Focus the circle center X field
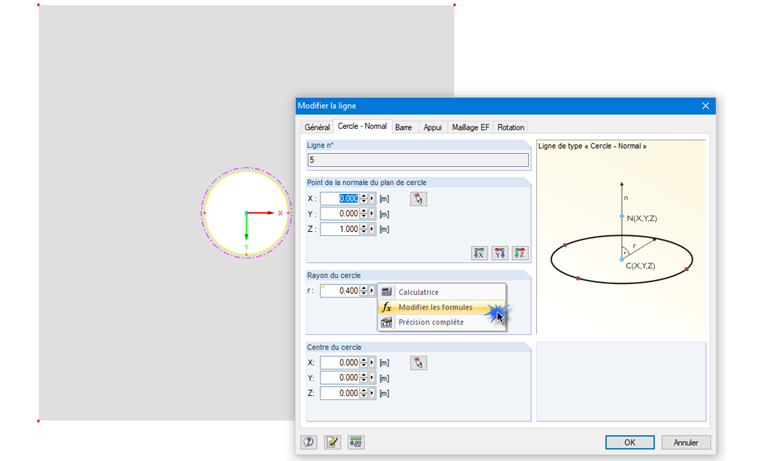Screen dimensions: 760x461 point(339,363)
